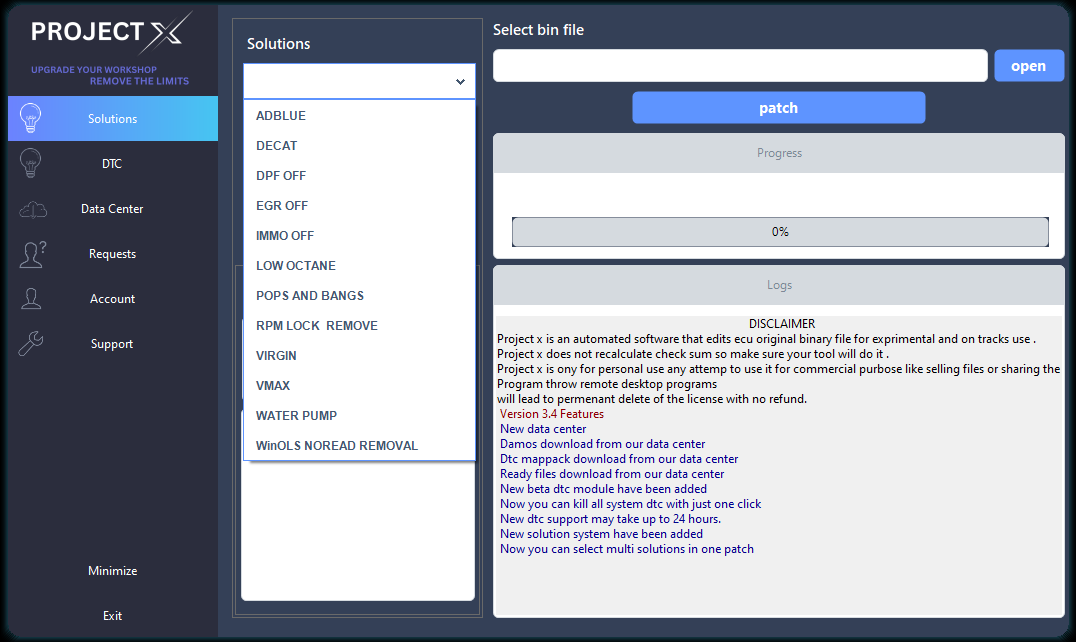1076x642 pixels.
Task: Focus the Select bin file input field
Action: pyautogui.click(x=740, y=66)
